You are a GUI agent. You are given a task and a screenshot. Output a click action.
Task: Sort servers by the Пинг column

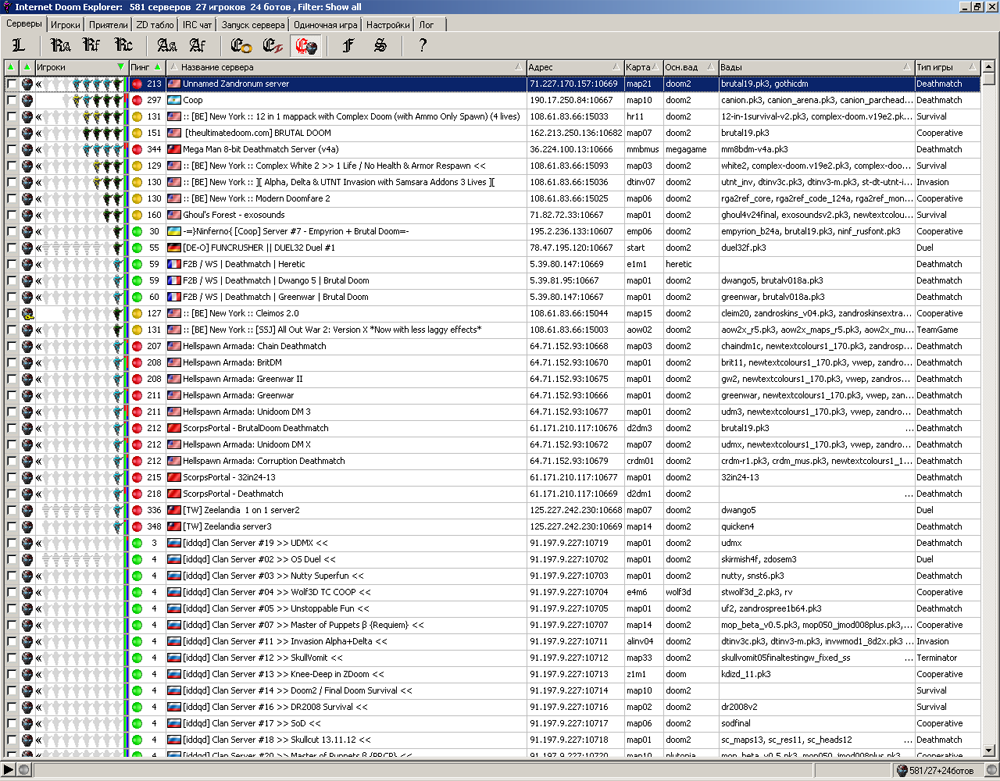tap(145, 67)
